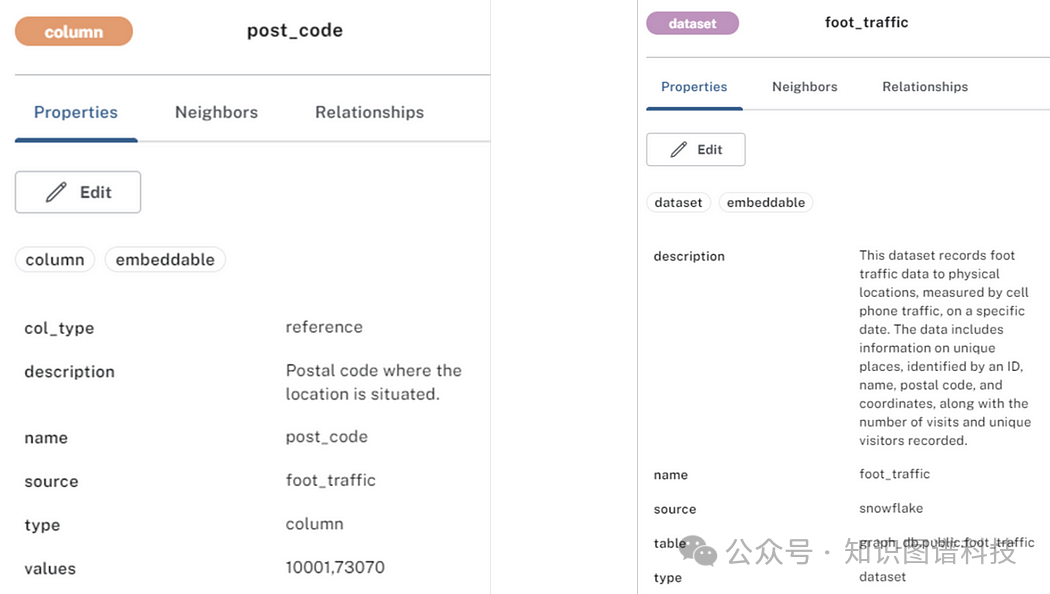Edit the post_code column properties
This screenshot has width=1050, height=594.
pyautogui.click(x=78, y=192)
